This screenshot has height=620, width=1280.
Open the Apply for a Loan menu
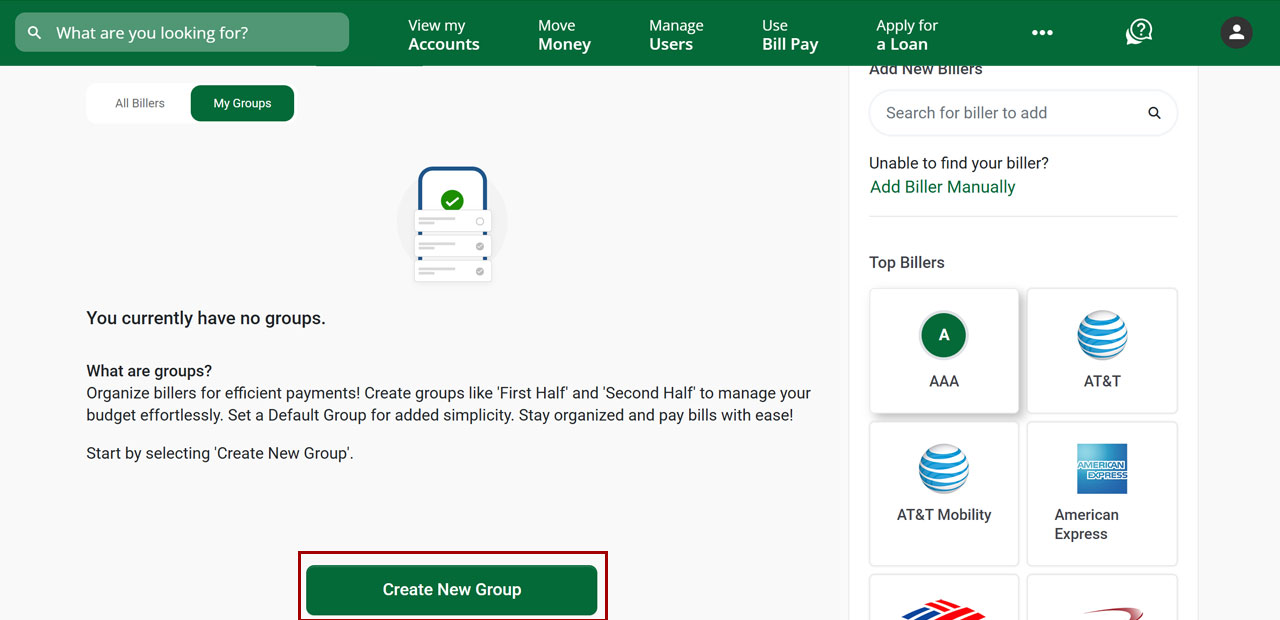(906, 33)
